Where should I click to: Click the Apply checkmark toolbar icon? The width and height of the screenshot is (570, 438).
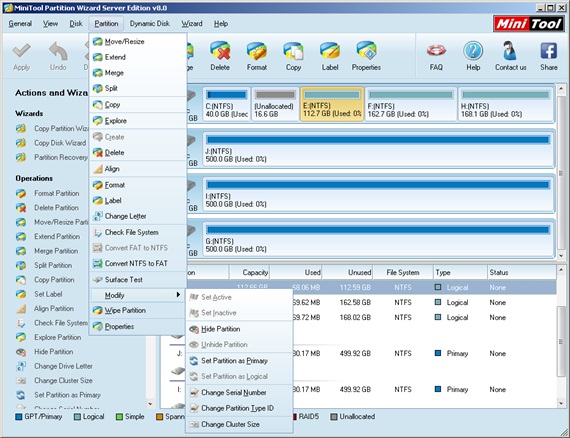coord(21,51)
